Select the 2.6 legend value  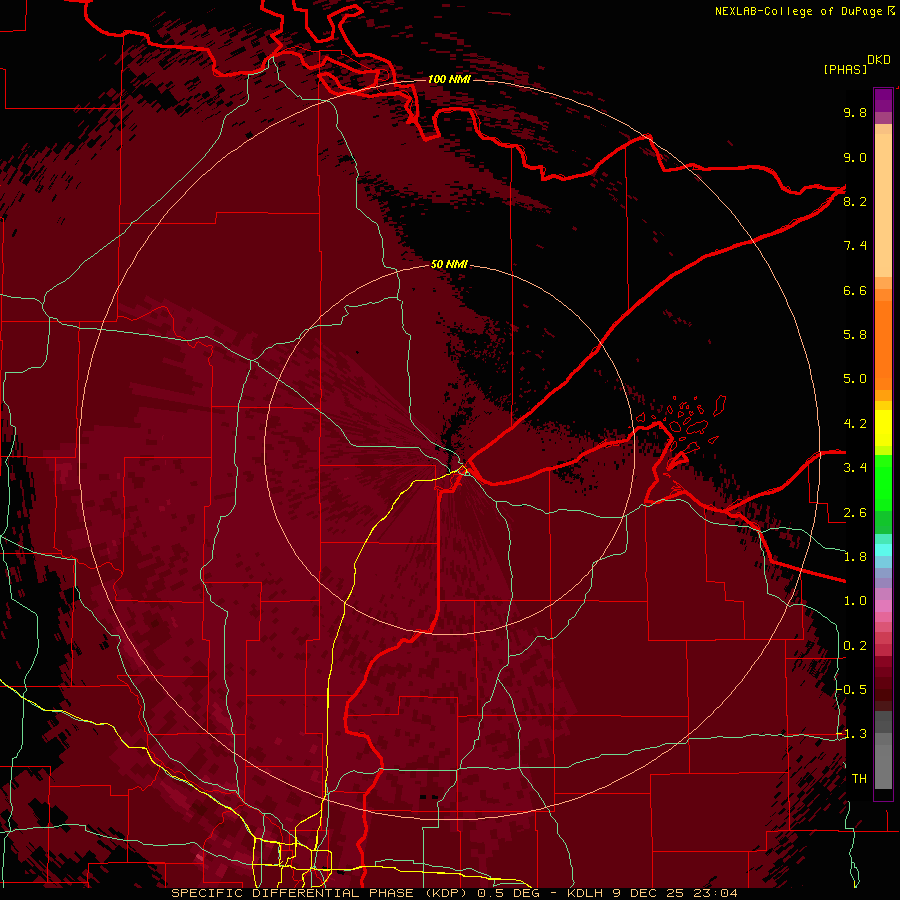(x=855, y=513)
